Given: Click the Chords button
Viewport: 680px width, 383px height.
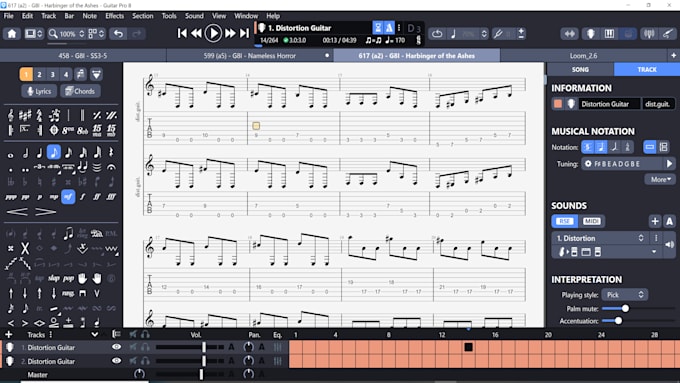Looking at the screenshot, I should (x=80, y=91).
